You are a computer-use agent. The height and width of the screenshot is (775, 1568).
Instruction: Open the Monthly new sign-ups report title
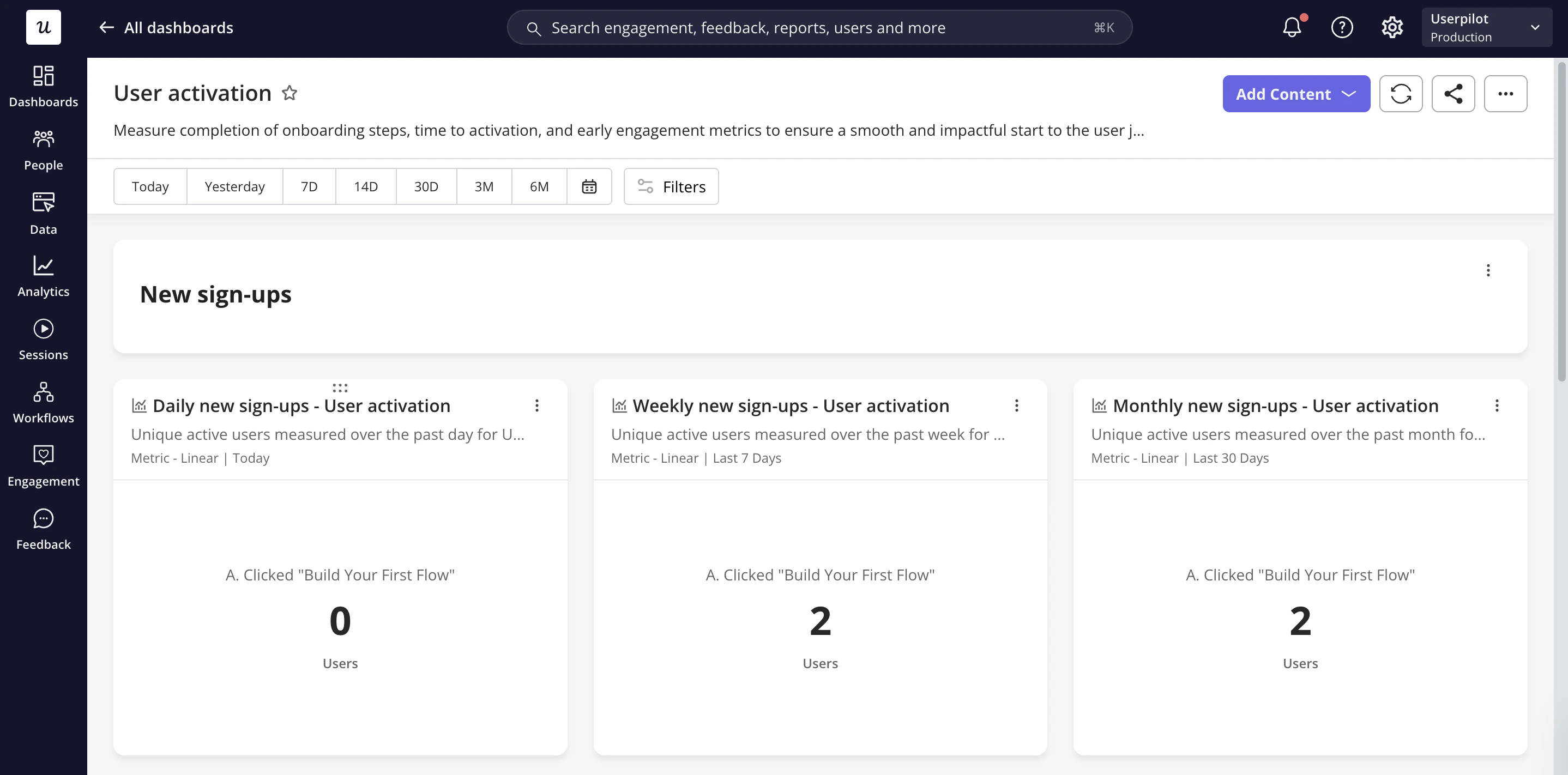pos(1276,405)
